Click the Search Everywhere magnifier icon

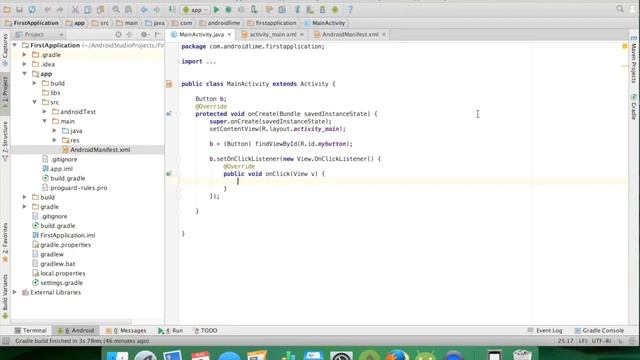[x=620, y=9]
